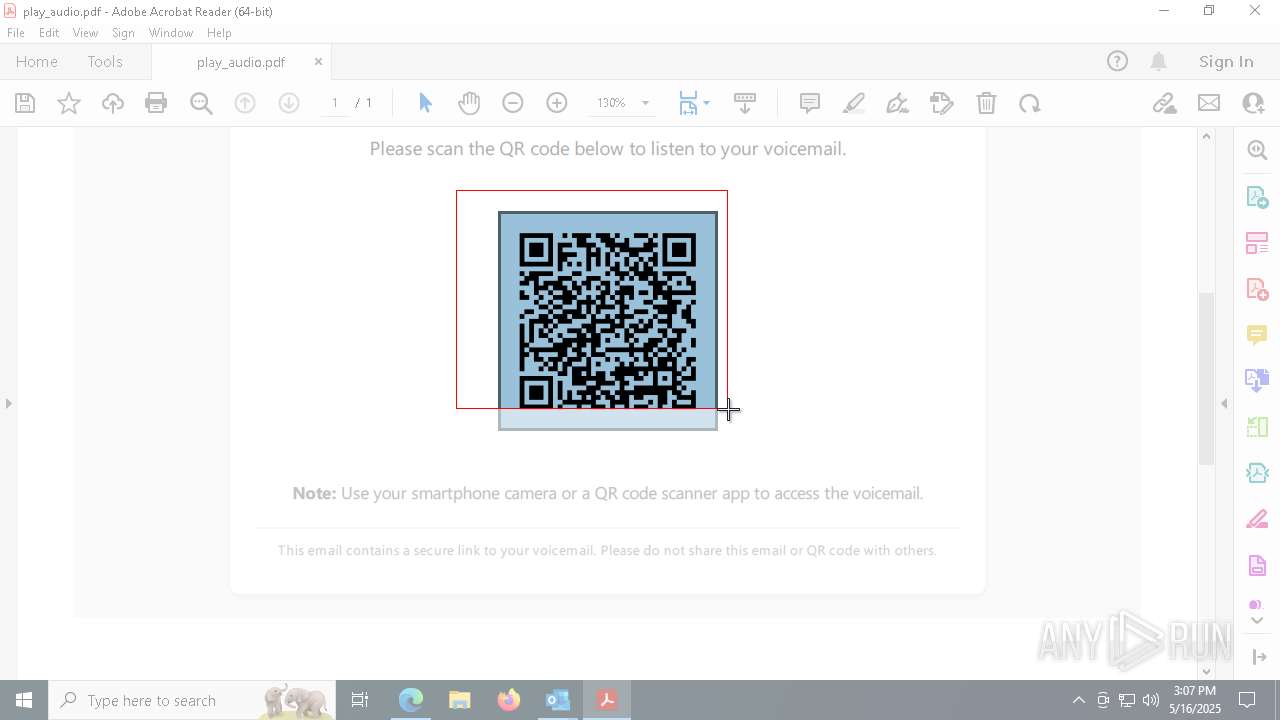Go to the previous page with the up arrow
The width and height of the screenshot is (1280, 720).
click(245, 103)
